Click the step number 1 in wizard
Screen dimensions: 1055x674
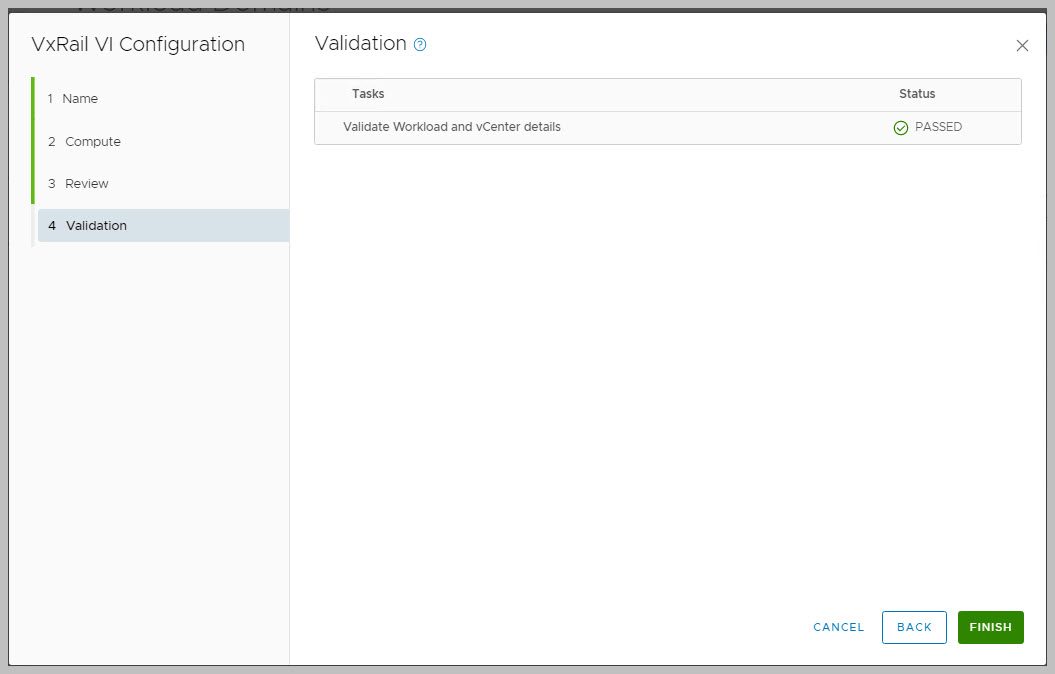coord(50,99)
